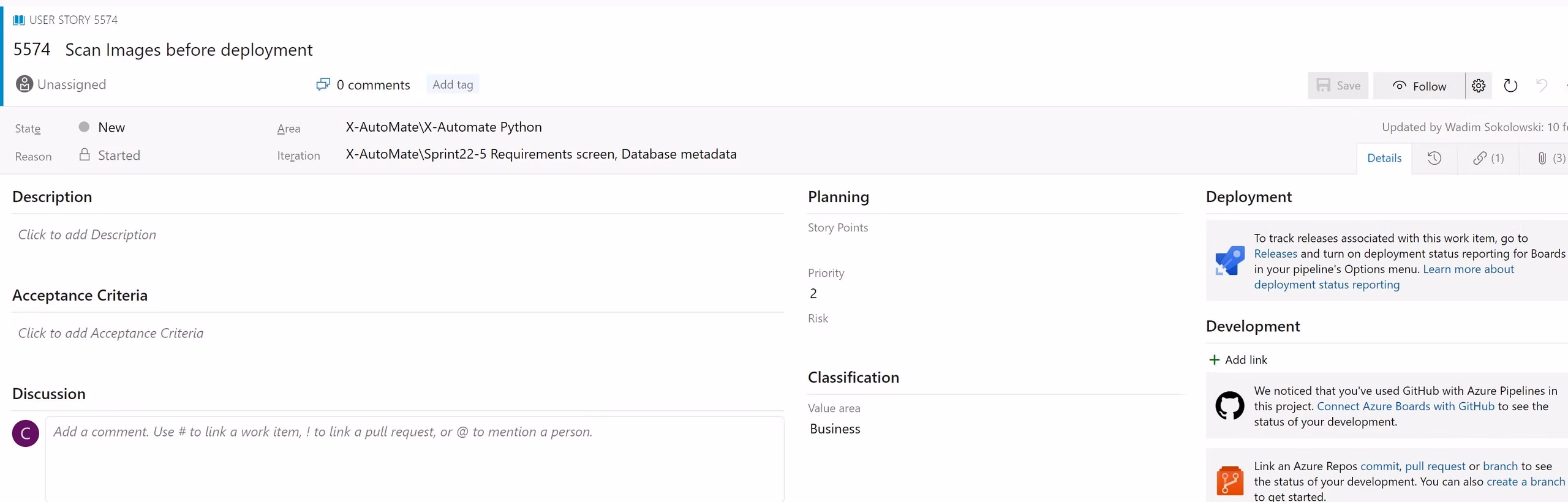Click the Save disk icon
This screenshot has height=502, width=1568.
[1323, 85]
